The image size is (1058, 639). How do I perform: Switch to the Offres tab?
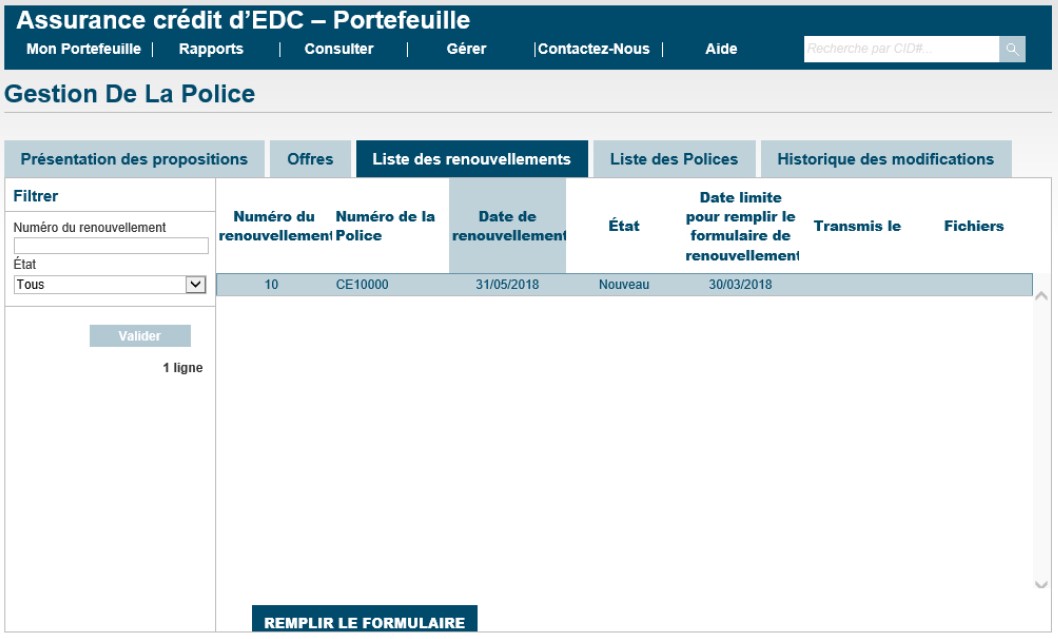click(x=310, y=159)
